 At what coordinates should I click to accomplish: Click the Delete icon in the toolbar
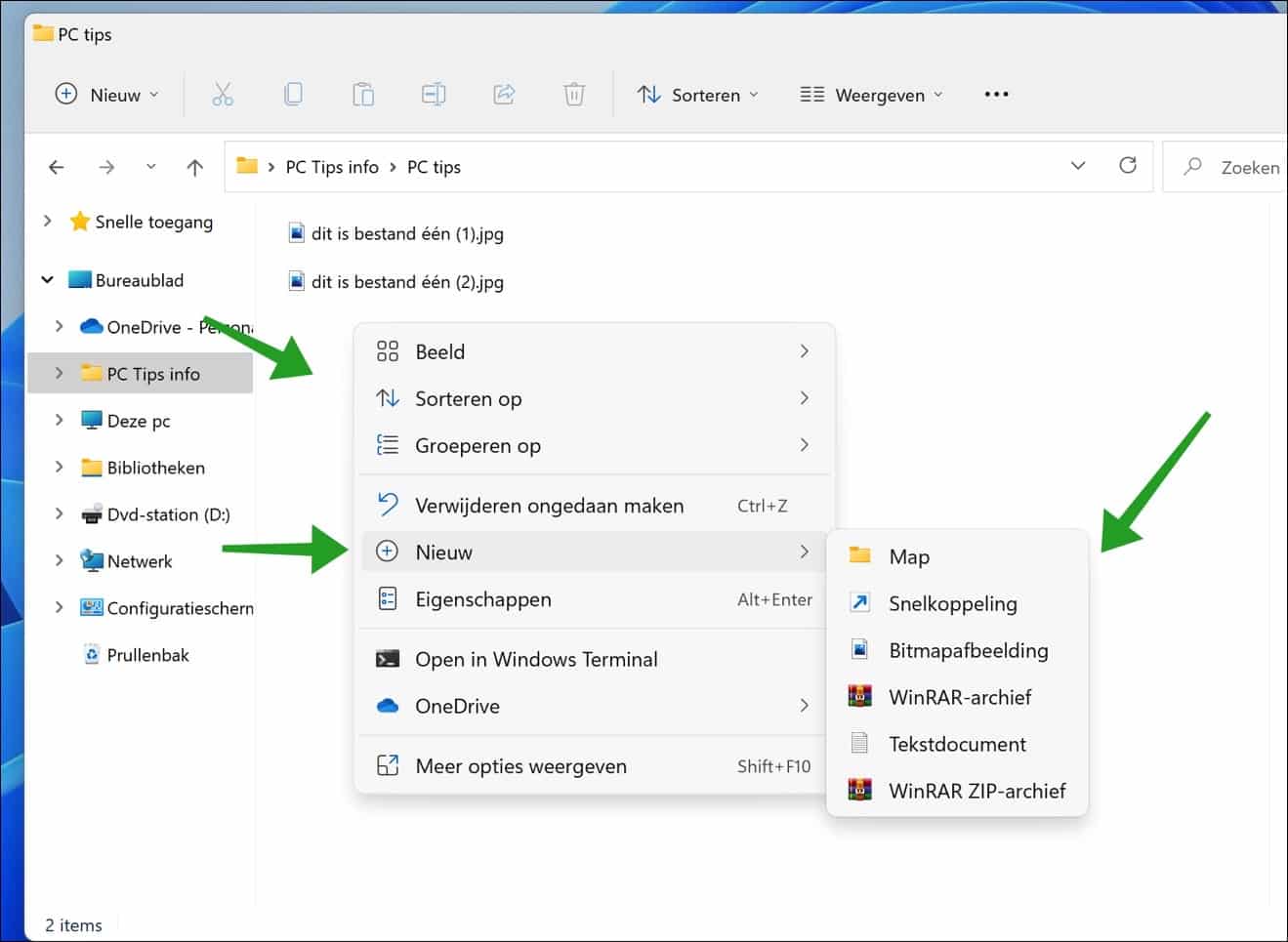(x=574, y=94)
